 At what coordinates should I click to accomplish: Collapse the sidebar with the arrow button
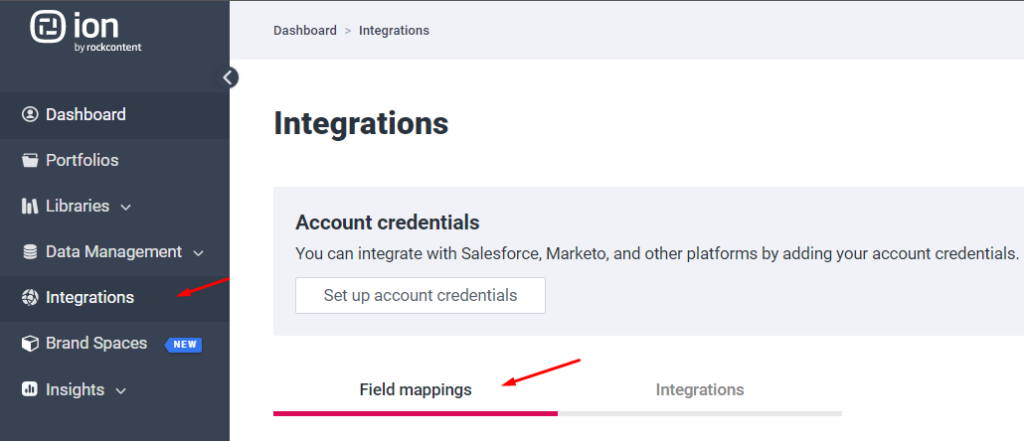point(230,77)
